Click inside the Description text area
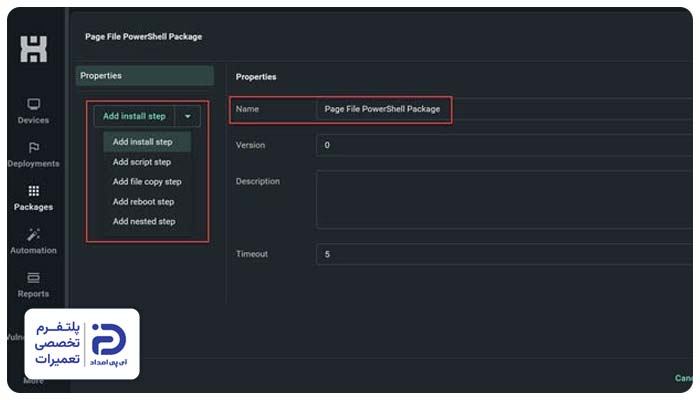Viewport: 700px width, 400px height. point(504,200)
